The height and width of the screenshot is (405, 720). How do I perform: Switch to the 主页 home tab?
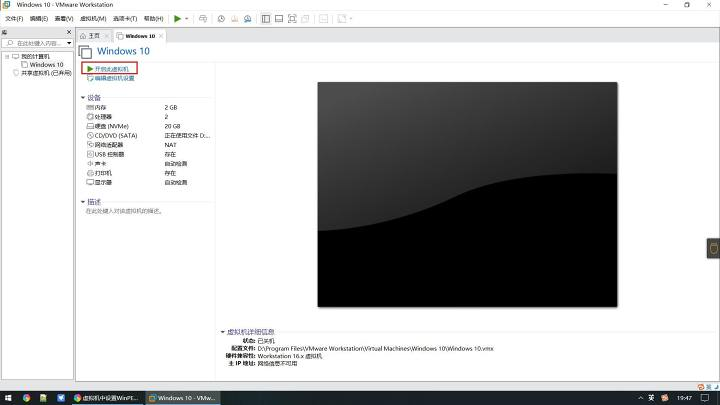[x=90, y=36]
